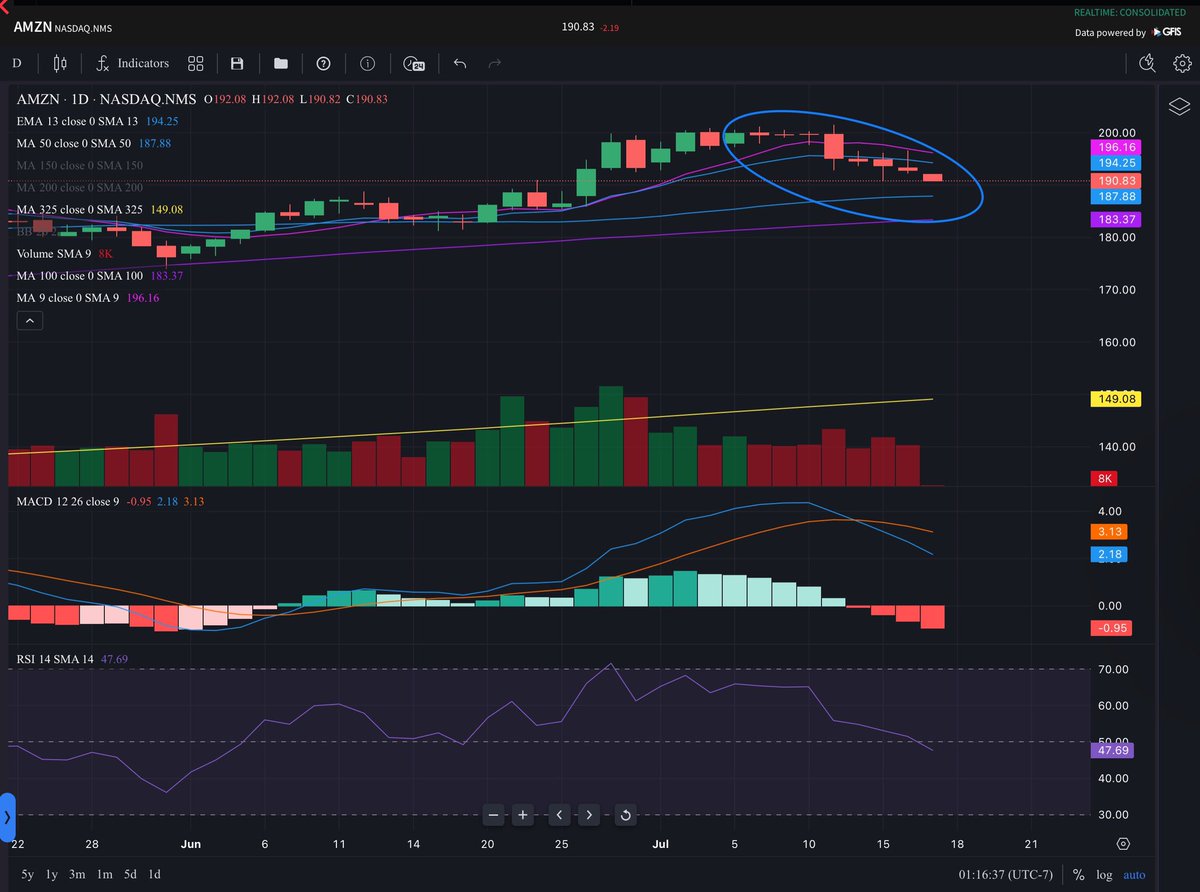
Task: Select the 3m time range
Action: coord(77,874)
